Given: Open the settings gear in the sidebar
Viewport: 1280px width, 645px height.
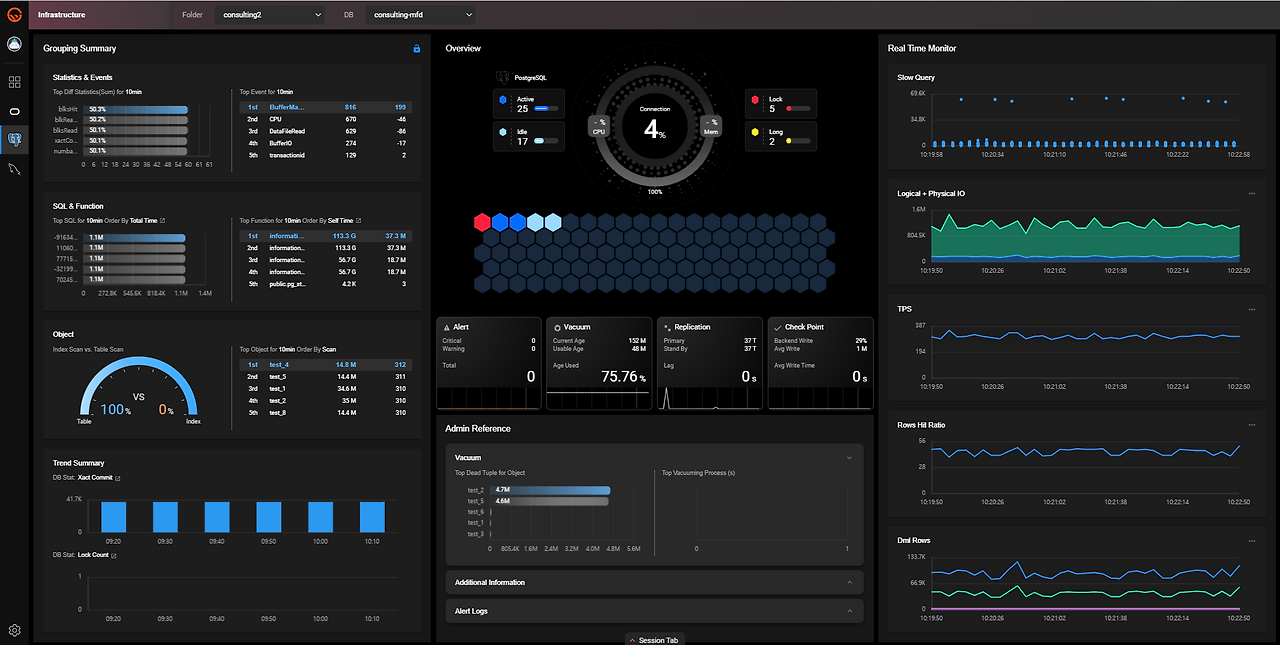Looking at the screenshot, I should pyautogui.click(x=15, y=630).
